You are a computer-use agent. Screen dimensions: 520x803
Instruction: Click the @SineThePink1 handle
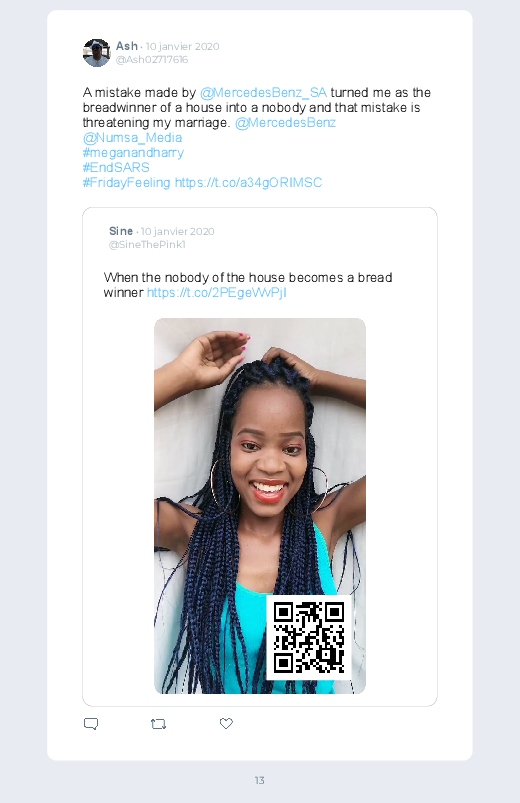(x=147, y=244)
